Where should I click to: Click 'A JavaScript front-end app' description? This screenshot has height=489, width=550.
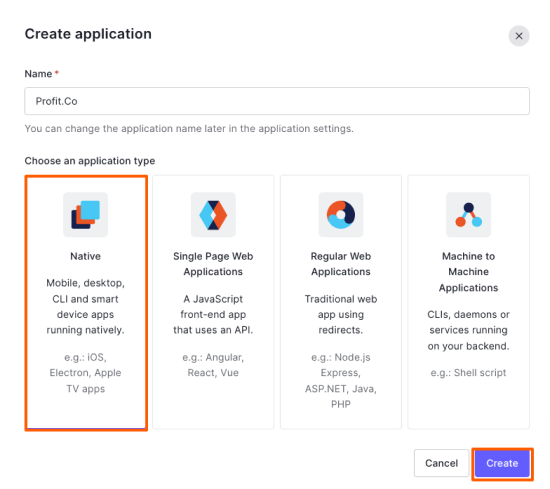pos(213,314)
